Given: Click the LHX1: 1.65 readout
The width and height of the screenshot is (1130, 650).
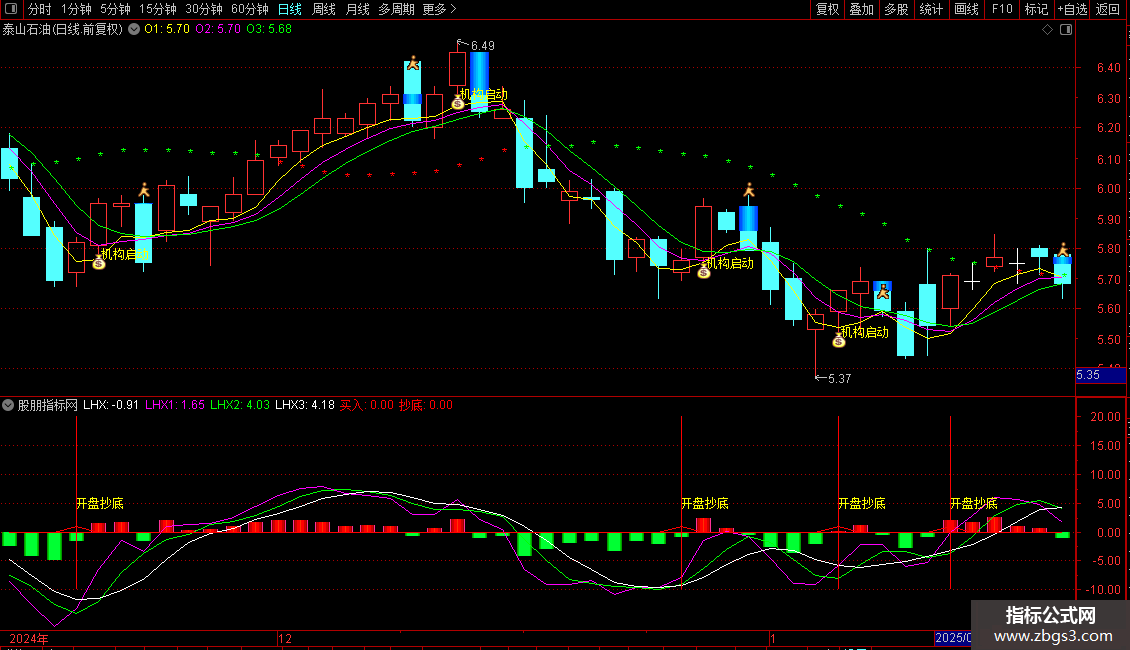Looking at the screenshot, I should tap(174, 405).
